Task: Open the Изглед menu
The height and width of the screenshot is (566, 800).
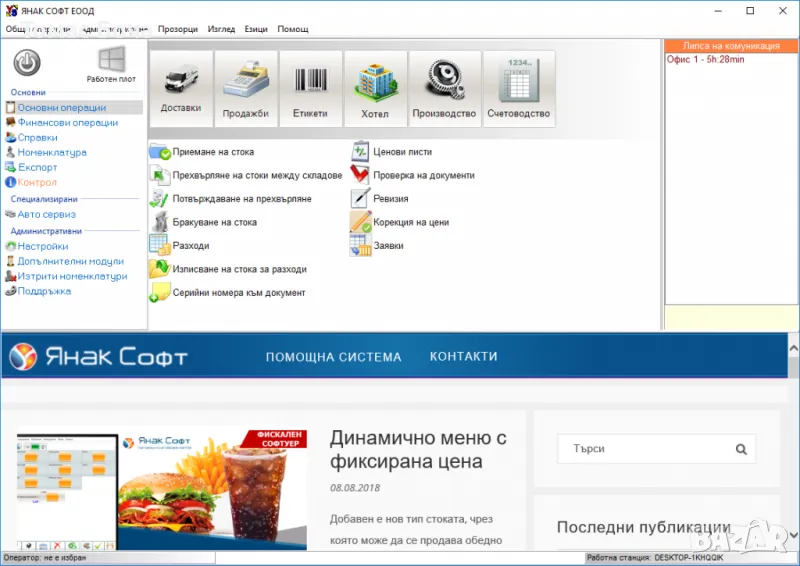Action: (x=221, y=29)
